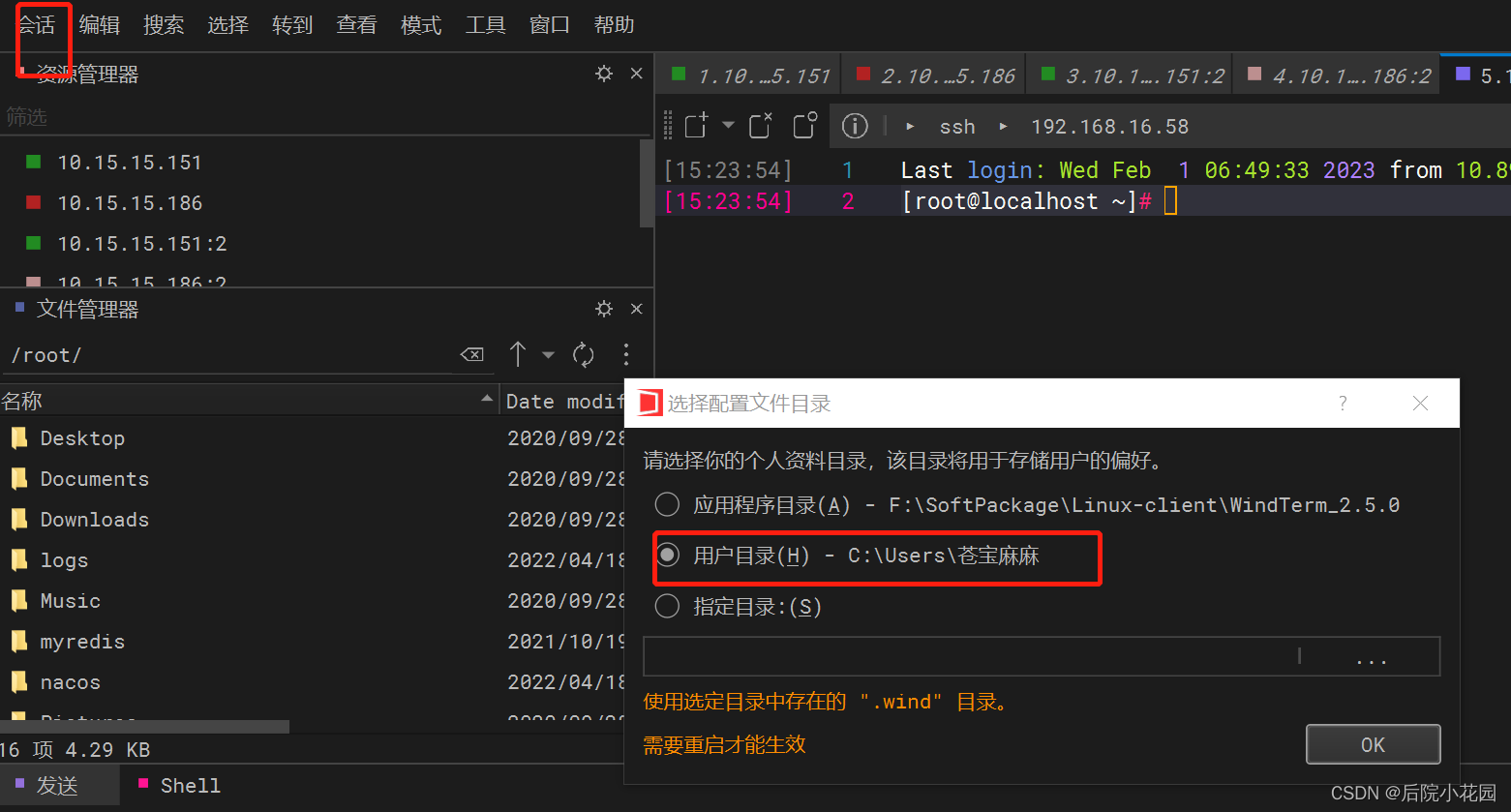The width and height of the screenshot is (1511, 812).
Task: Sort by 名称 using the column header arrow
Action: [x=489, y=400]
